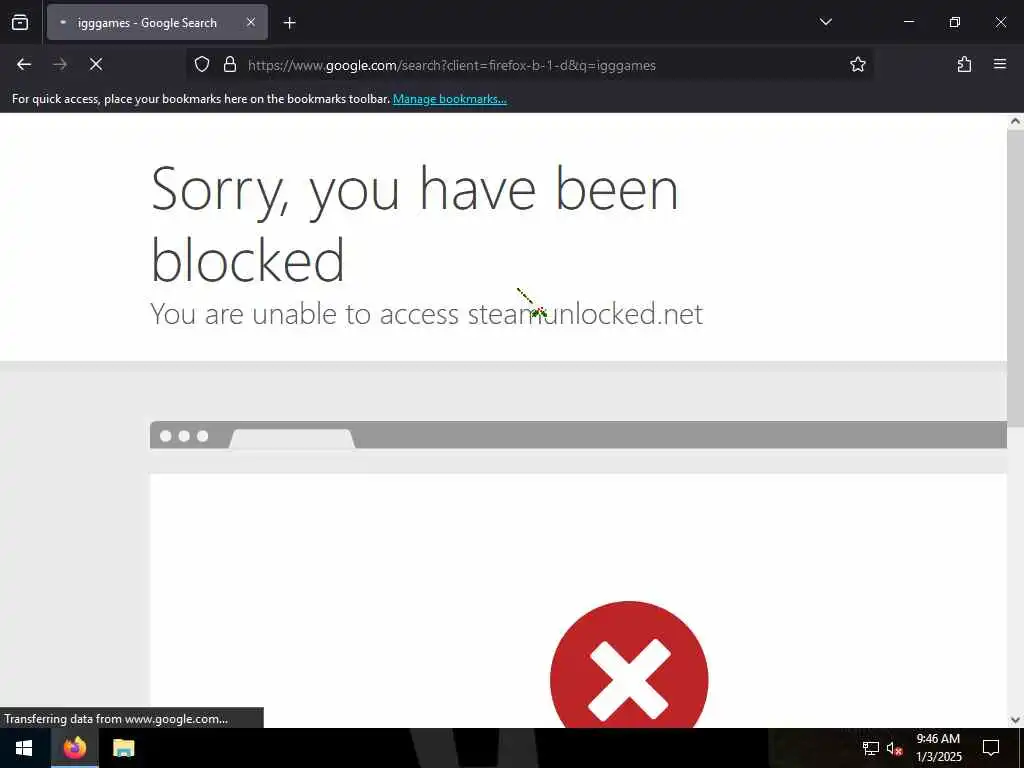Click the page vertical scrollbar thumb
Viewport: 1024px width, 768px height.
(x=1015, y=278)
